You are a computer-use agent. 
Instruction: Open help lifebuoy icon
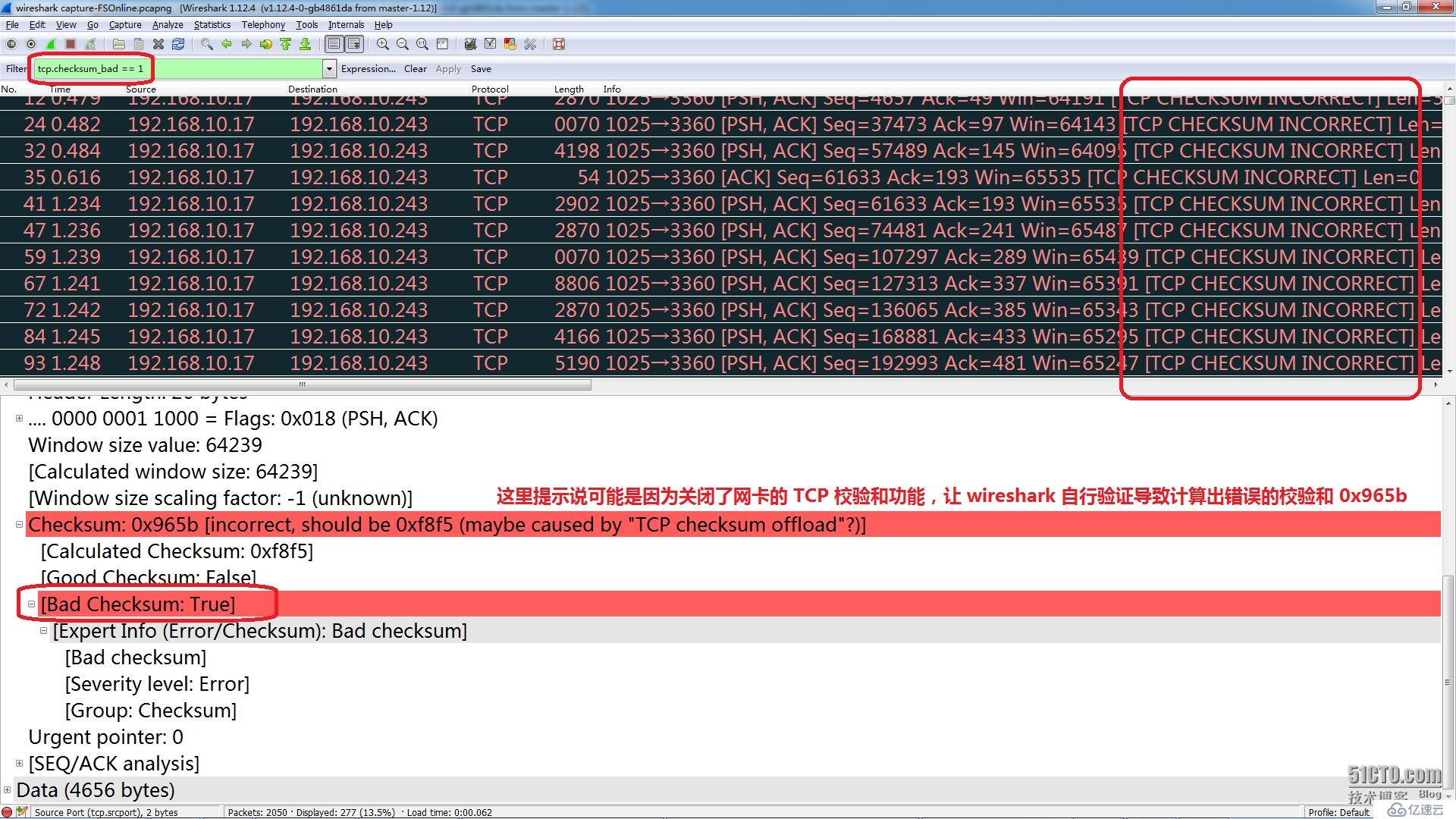[x=559, y=44]
